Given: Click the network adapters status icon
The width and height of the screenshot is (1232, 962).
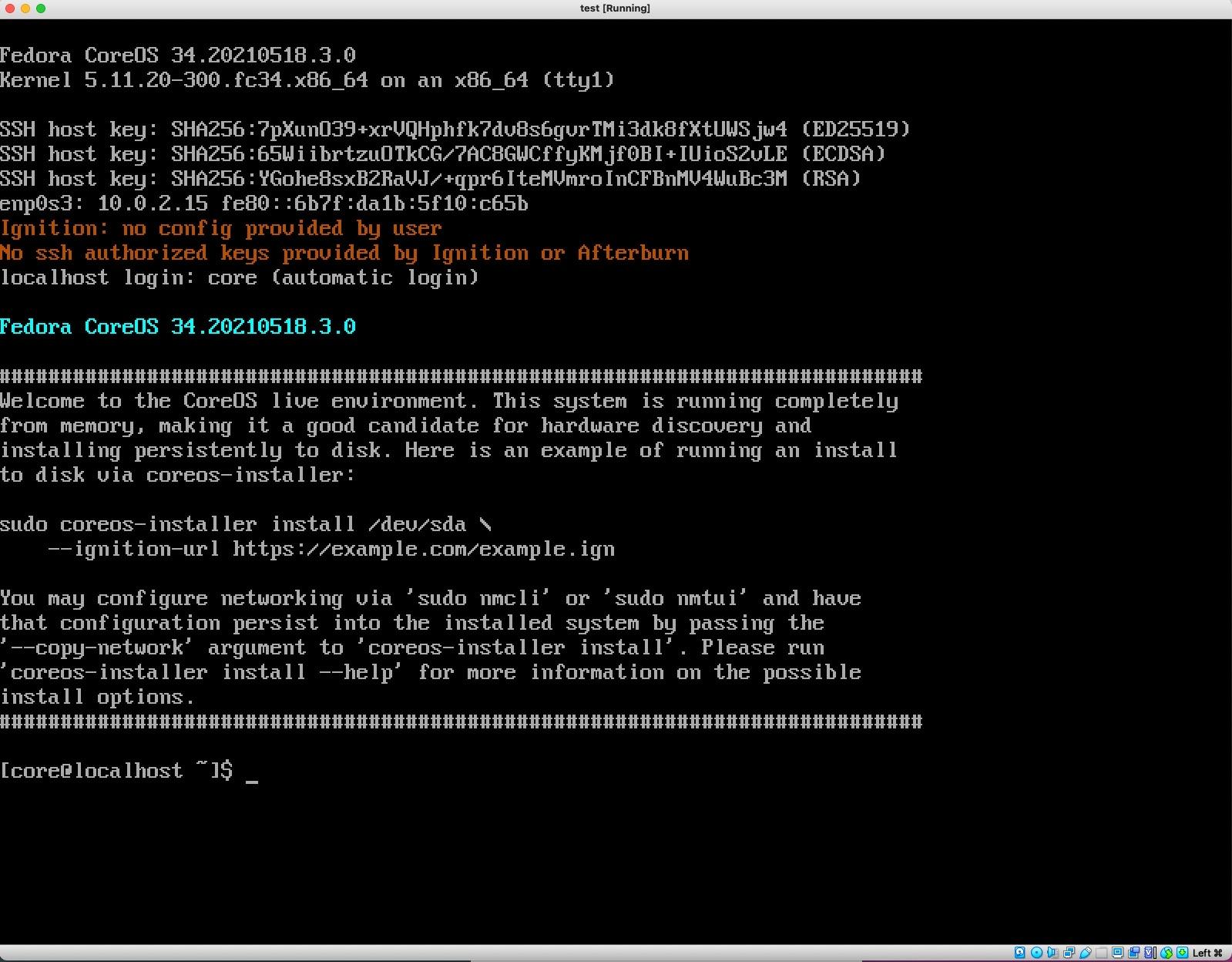Looking at the screenshot, I should [x=1069, y=953].
